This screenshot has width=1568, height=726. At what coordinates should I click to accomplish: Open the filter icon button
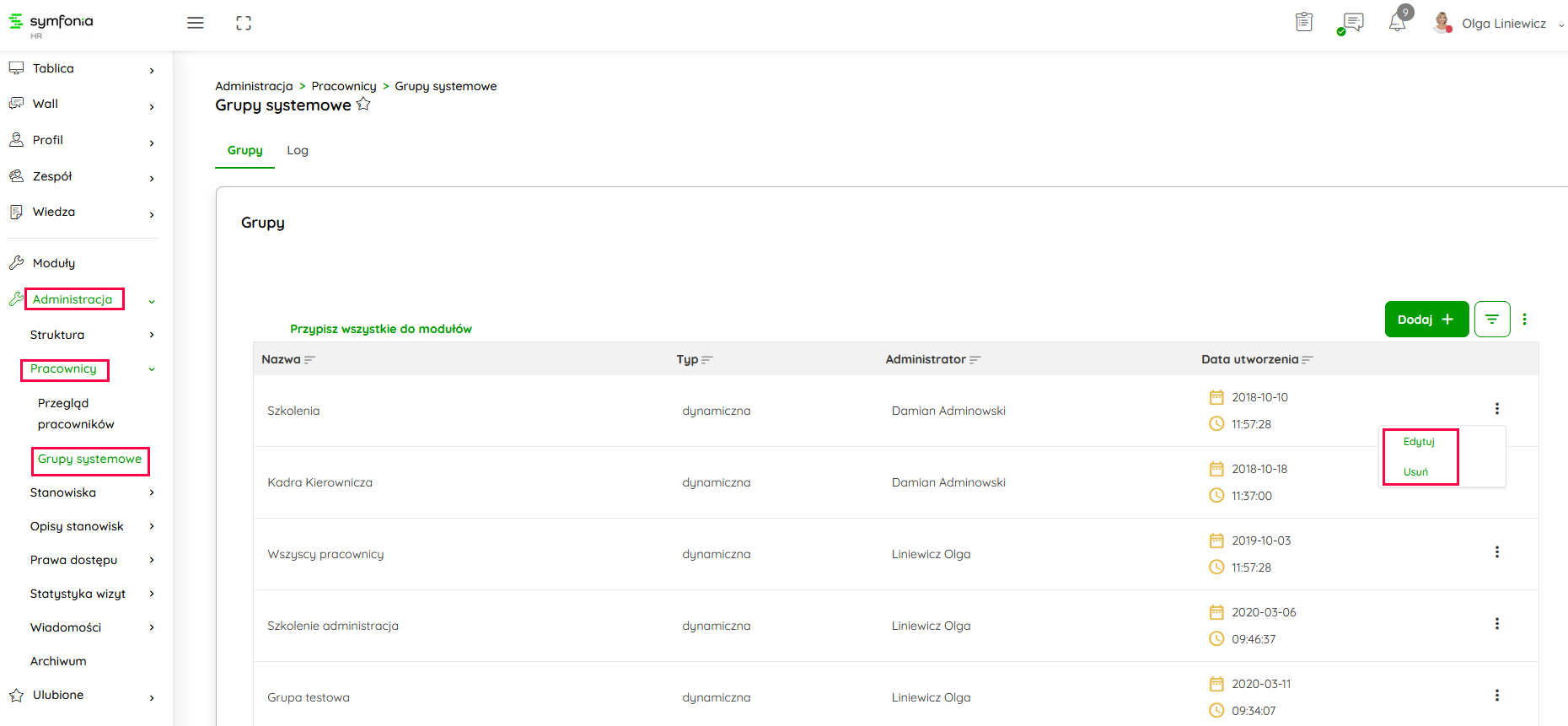[1491, 320]
